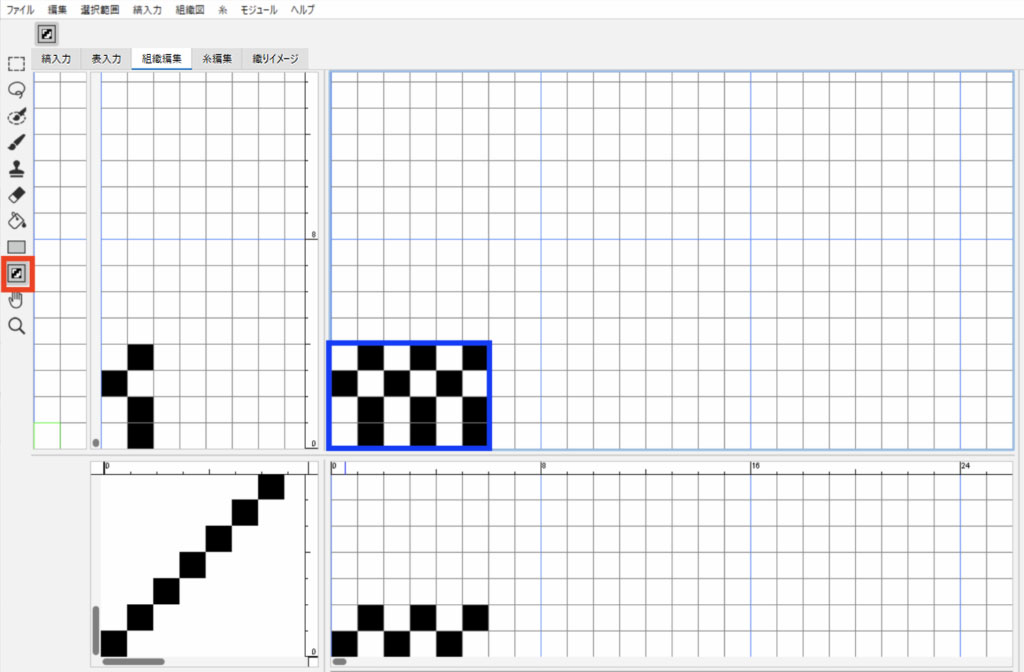The width and height of the screenshot is (1024, 672).
Task: Activate the hand pan tool
Action: 16,299
